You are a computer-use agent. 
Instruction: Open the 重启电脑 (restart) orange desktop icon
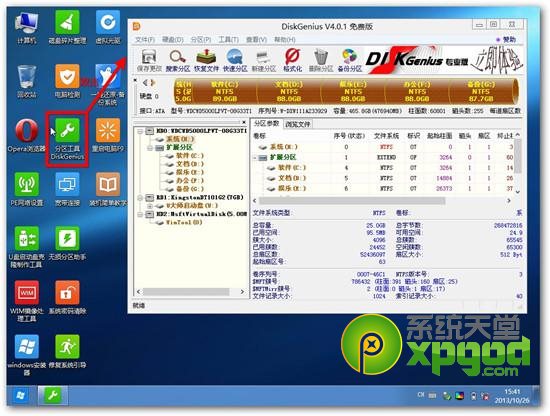coord(108,135)
